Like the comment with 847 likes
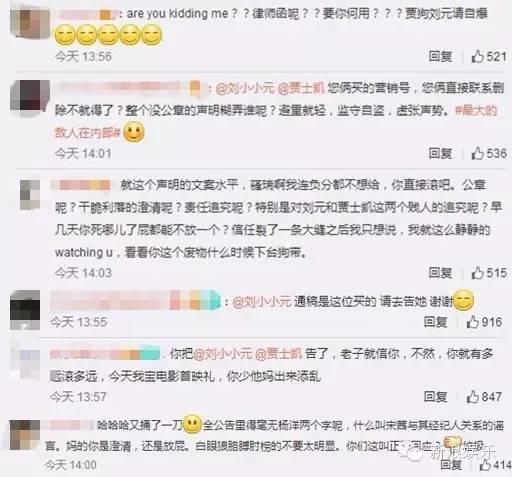512x477 pixels. (x=473, y=397)
